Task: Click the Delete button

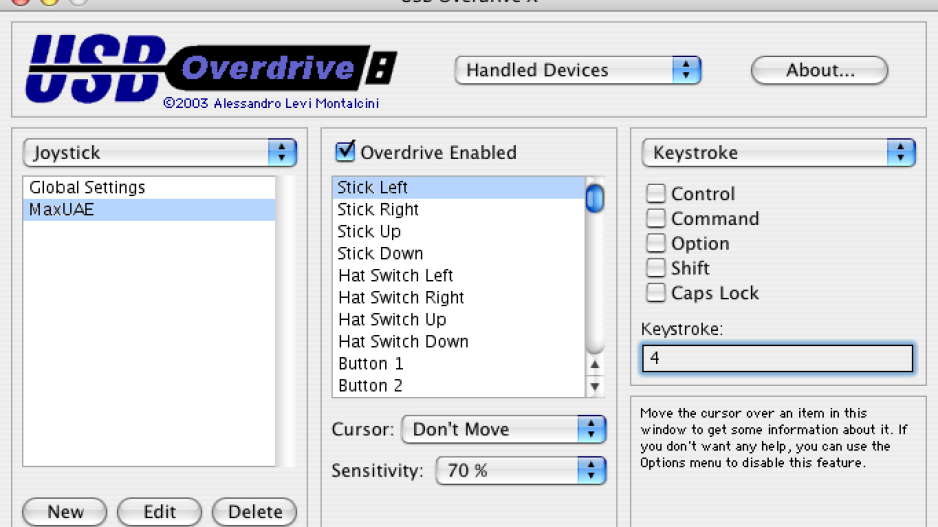Action: click(254, 512)
